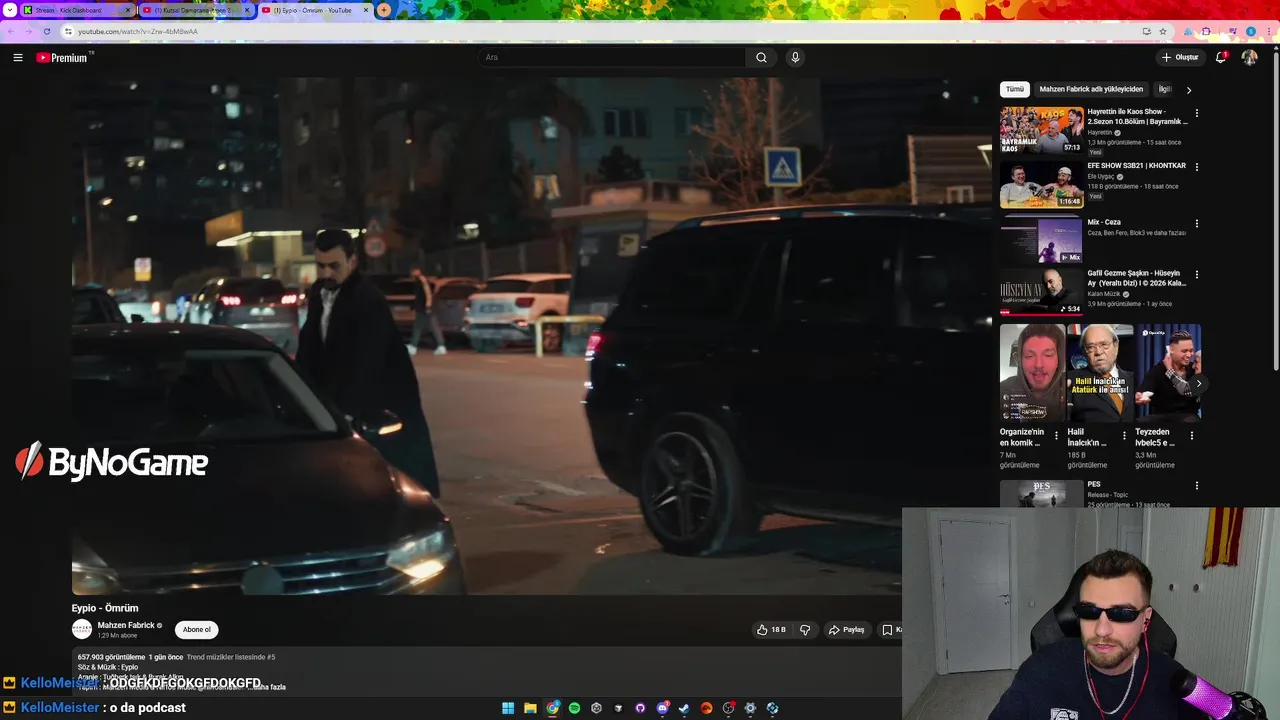Viewport: 1280px width, 720px height.
Task: Open the notifications bell
Action: pos(1220,58)
